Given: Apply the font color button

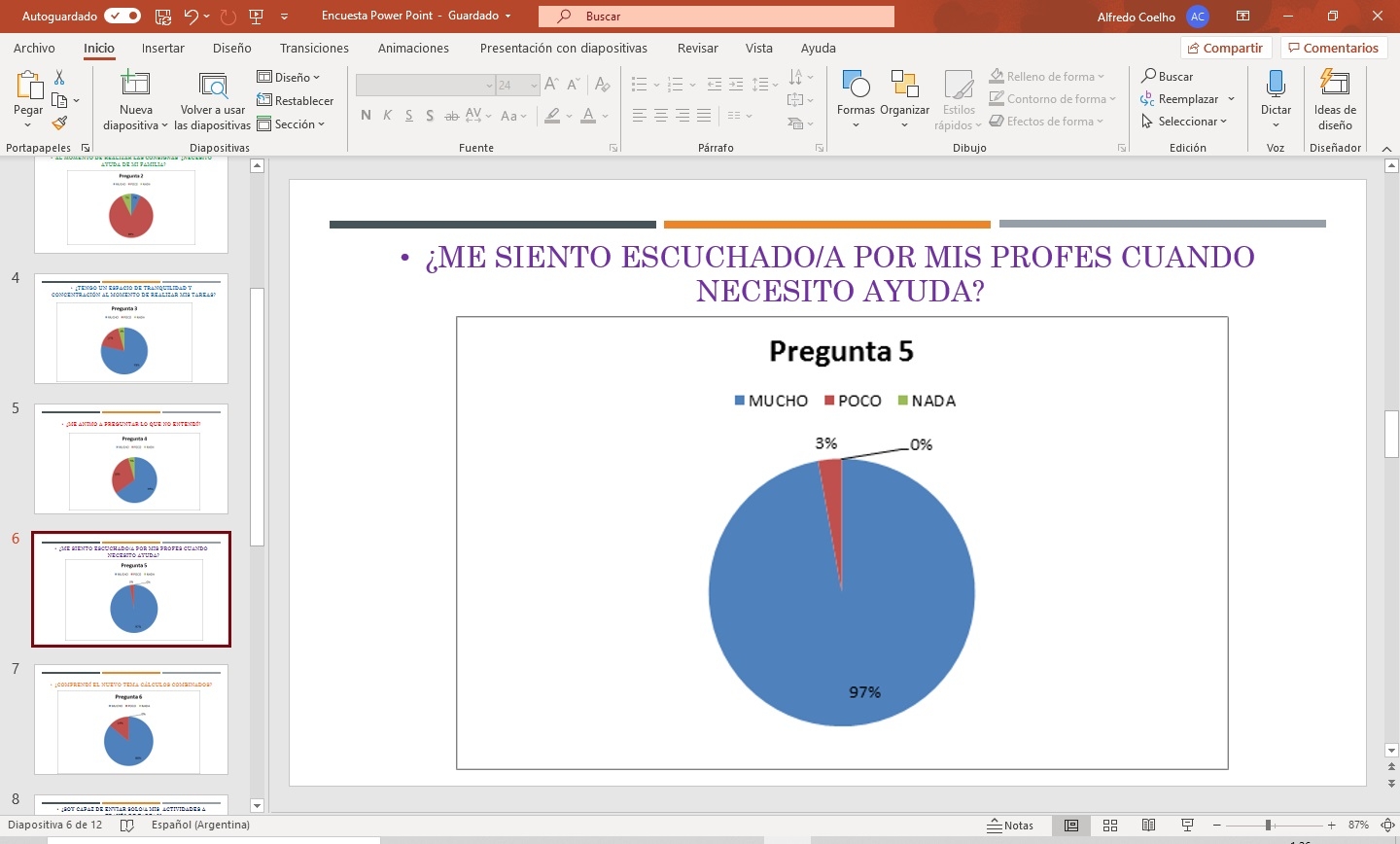Looking at the screenshot, I should 588,116.
